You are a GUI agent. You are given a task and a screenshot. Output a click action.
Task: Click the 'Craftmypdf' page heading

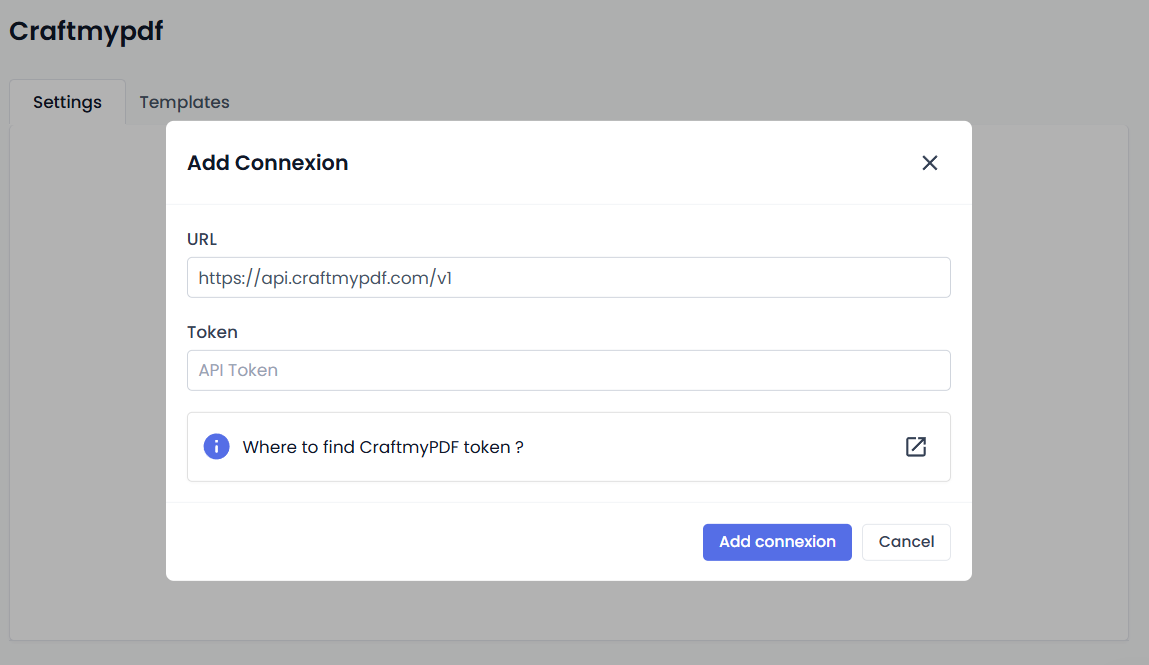tap(86, 31)
